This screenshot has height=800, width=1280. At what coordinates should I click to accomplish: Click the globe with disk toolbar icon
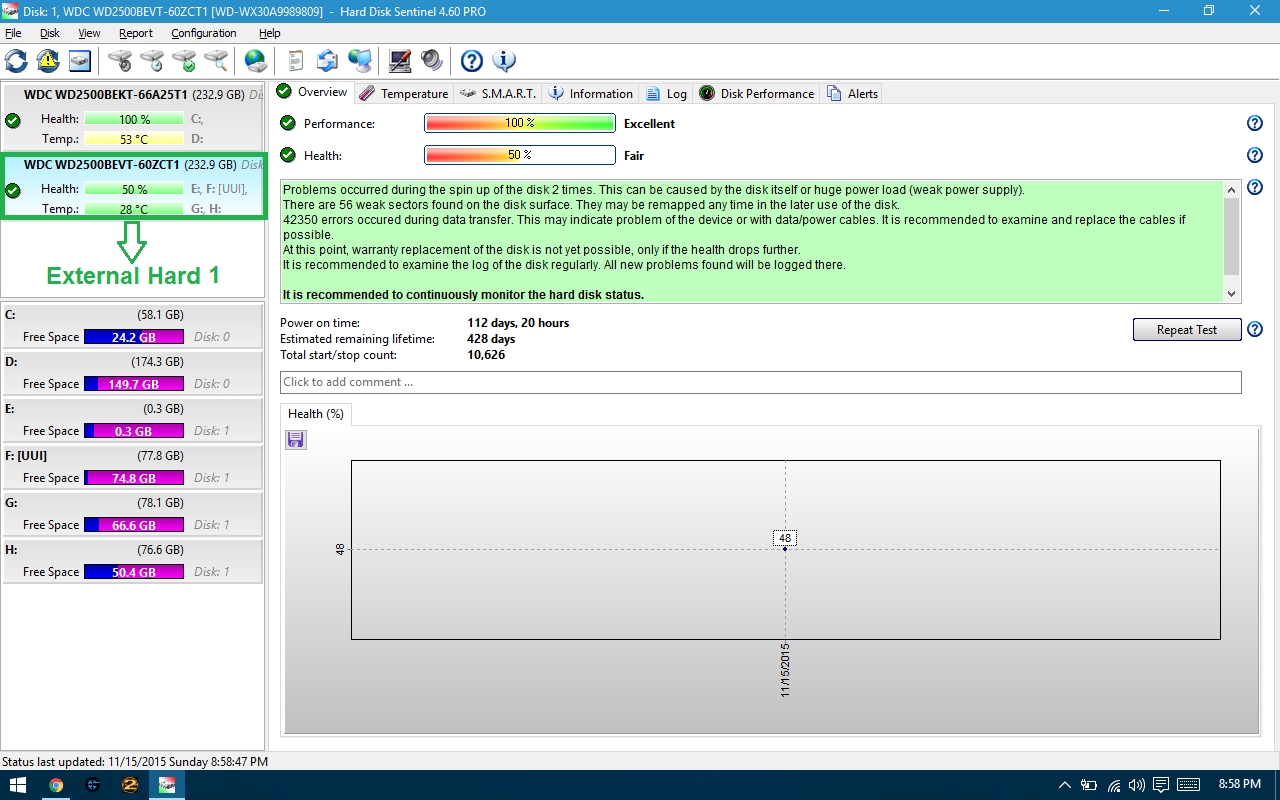pyautogui.click(x=256, y=61)
